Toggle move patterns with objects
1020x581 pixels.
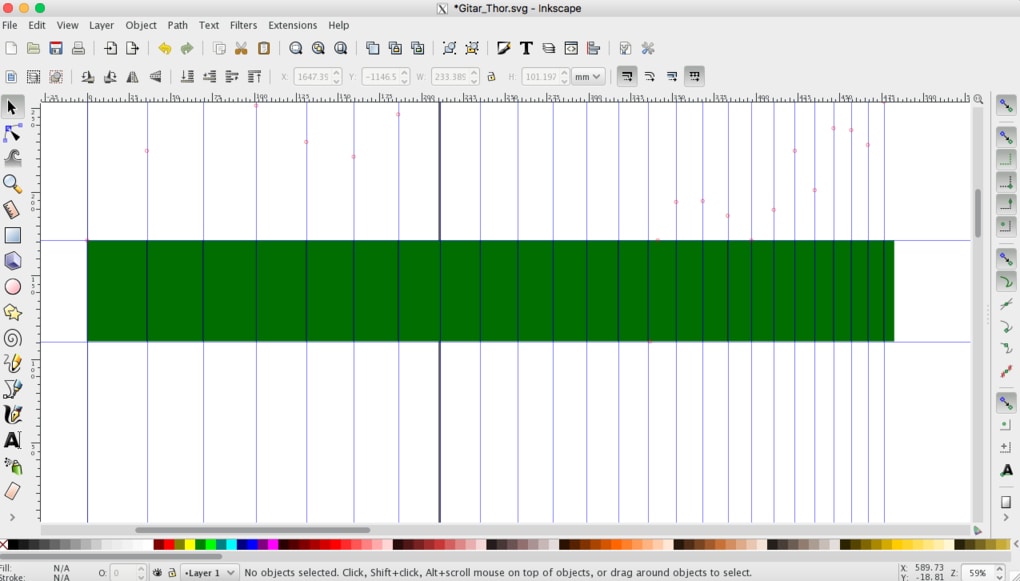[695, 77]
